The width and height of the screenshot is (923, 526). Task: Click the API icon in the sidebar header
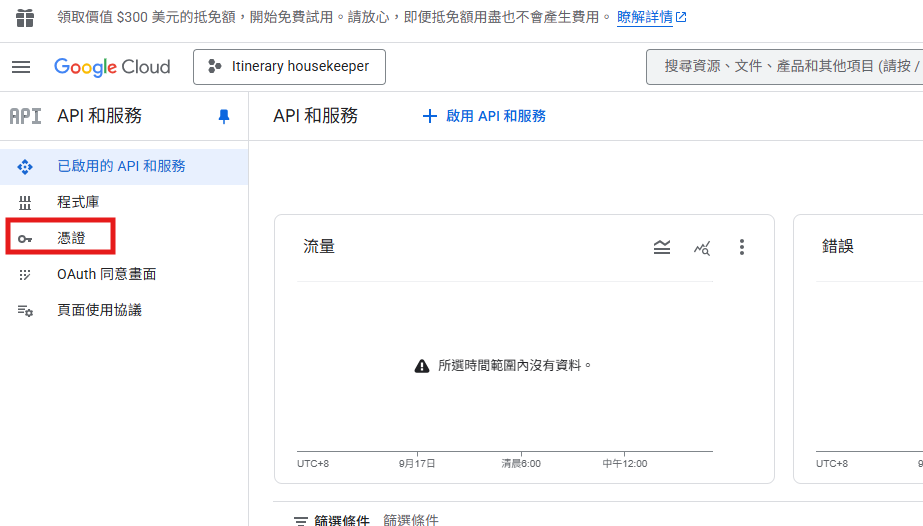tap(25, 116)
